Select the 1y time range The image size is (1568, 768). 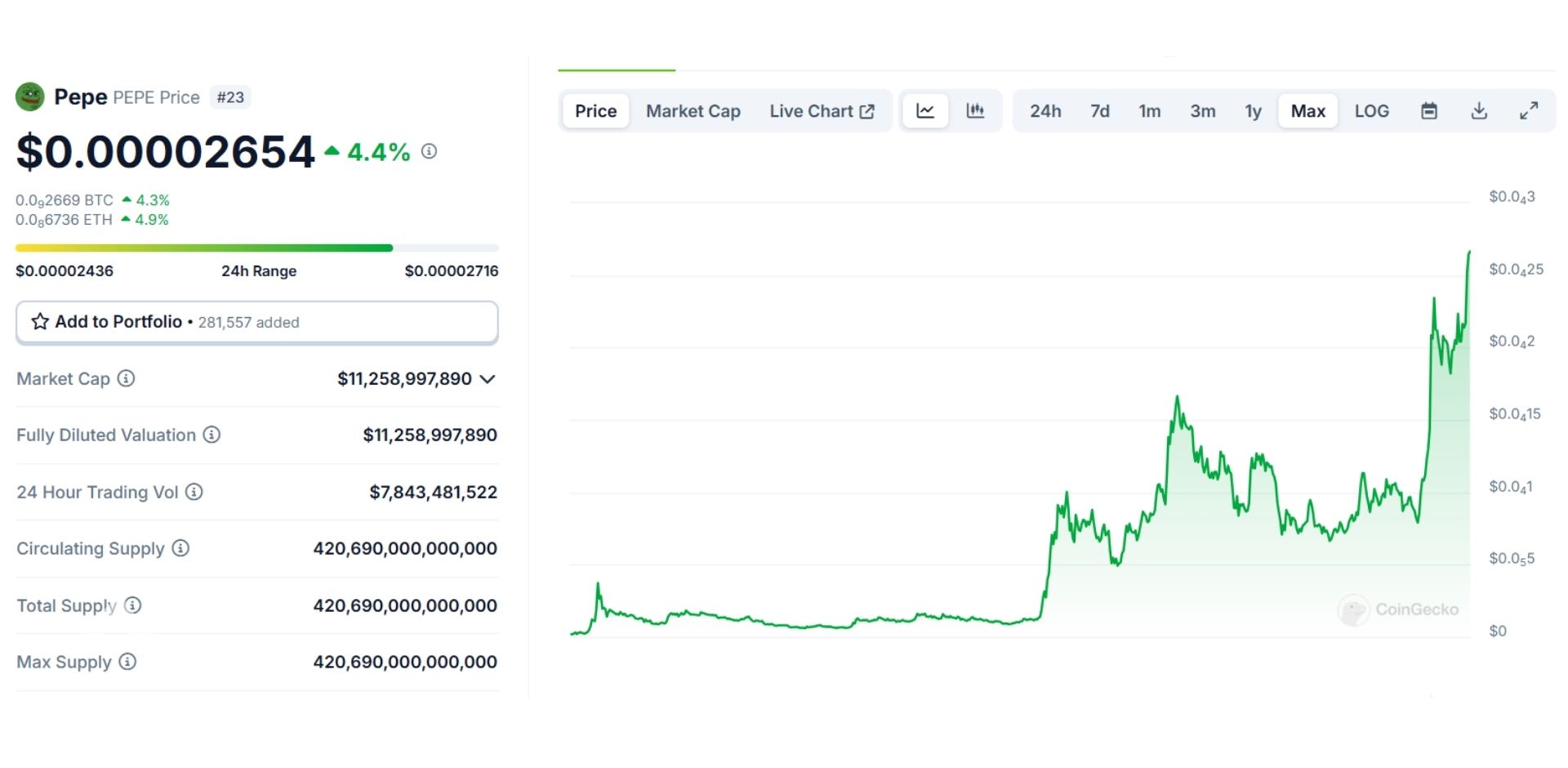(1254, 111)
